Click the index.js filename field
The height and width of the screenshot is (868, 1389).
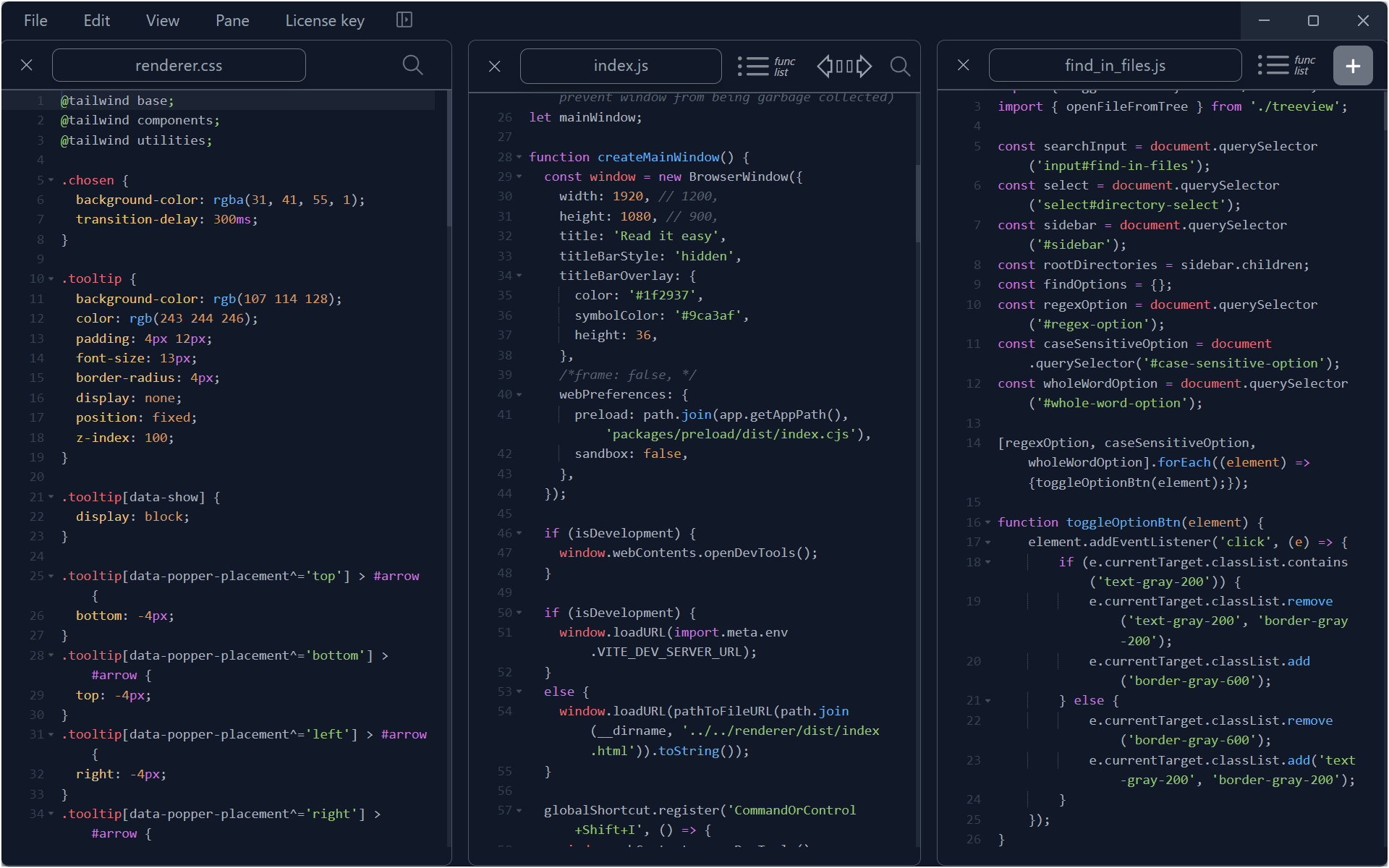pos(620,66)
